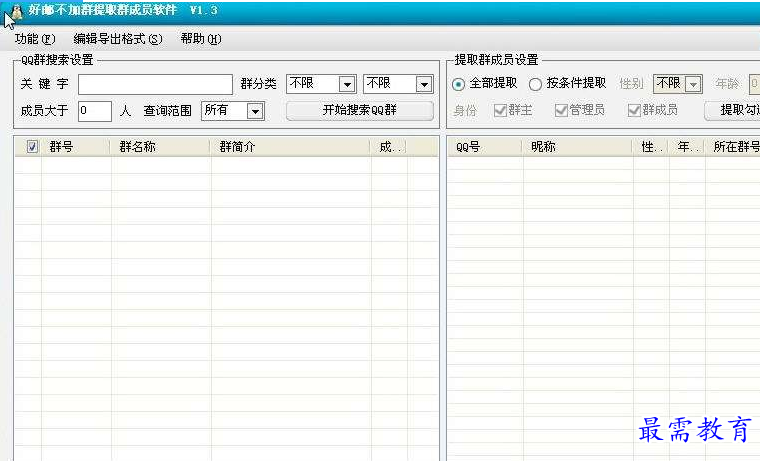Sort by the QQ号 column header

coord(484,147)
